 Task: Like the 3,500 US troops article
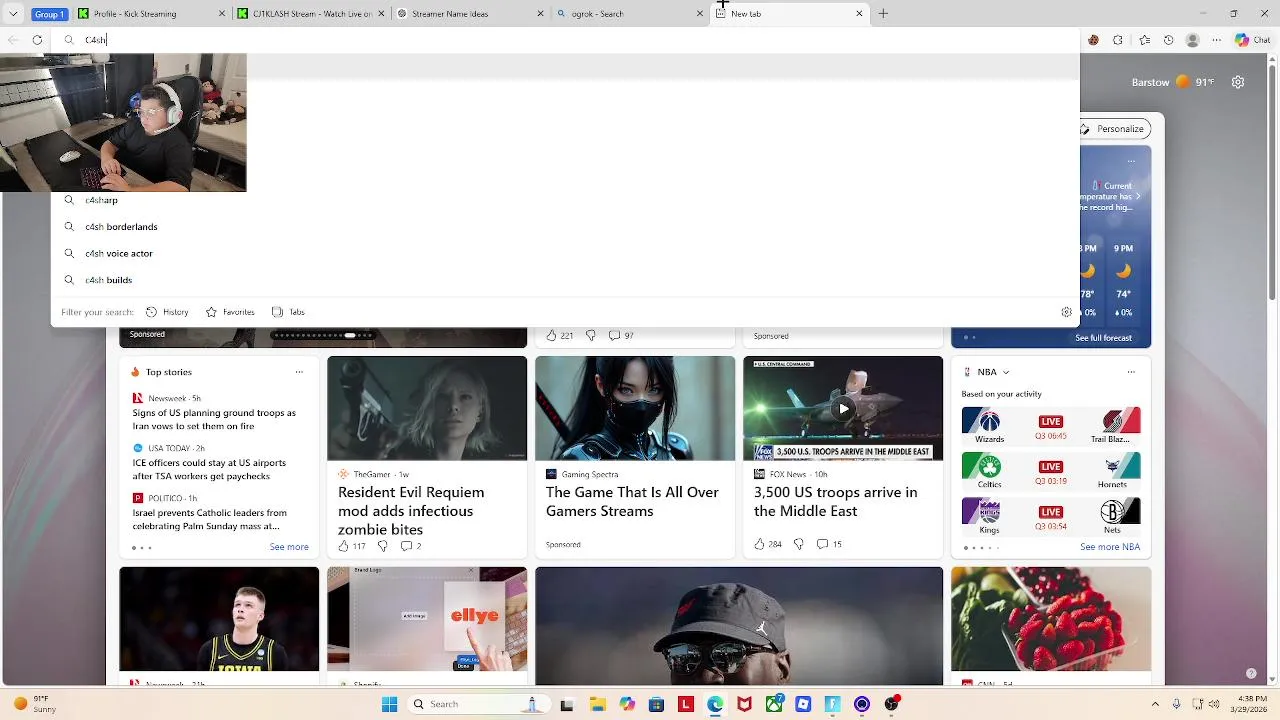coord(767,544)
